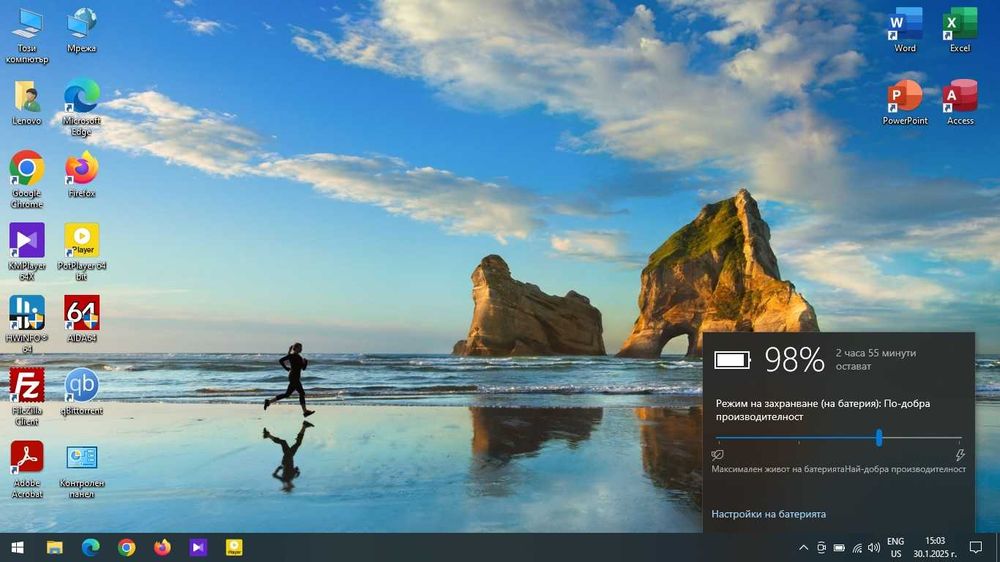The width and height of the screenshot is (1000, 562).
Task: Select the qBittorrent desktop icon
Action: click(x=81, y=385)
